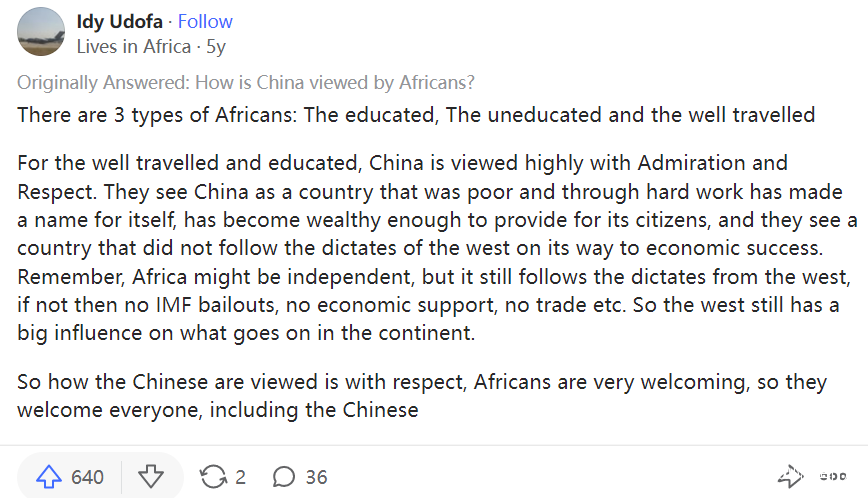Open comments via the speech bubble icon
The image size is (868, 498).
(284, 477)
